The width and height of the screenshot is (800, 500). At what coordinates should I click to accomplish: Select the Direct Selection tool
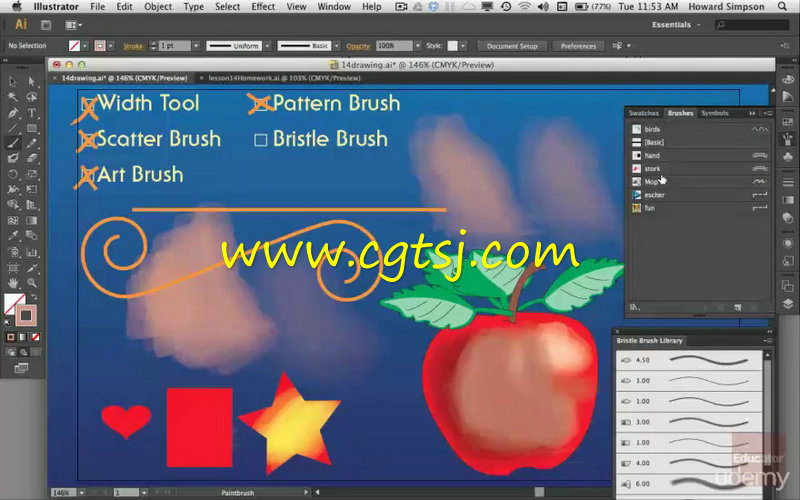tap(32, 82)
